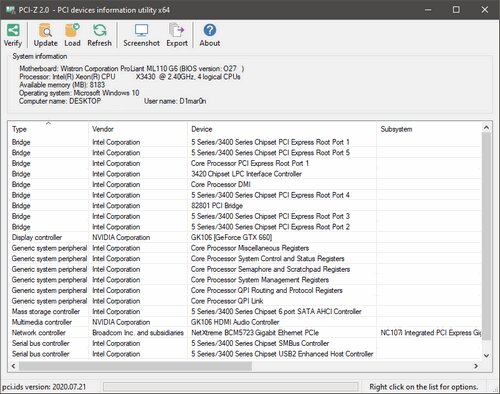
Task: Click the Processor info line
Action: pyautogui.click(x=130, y=77)
